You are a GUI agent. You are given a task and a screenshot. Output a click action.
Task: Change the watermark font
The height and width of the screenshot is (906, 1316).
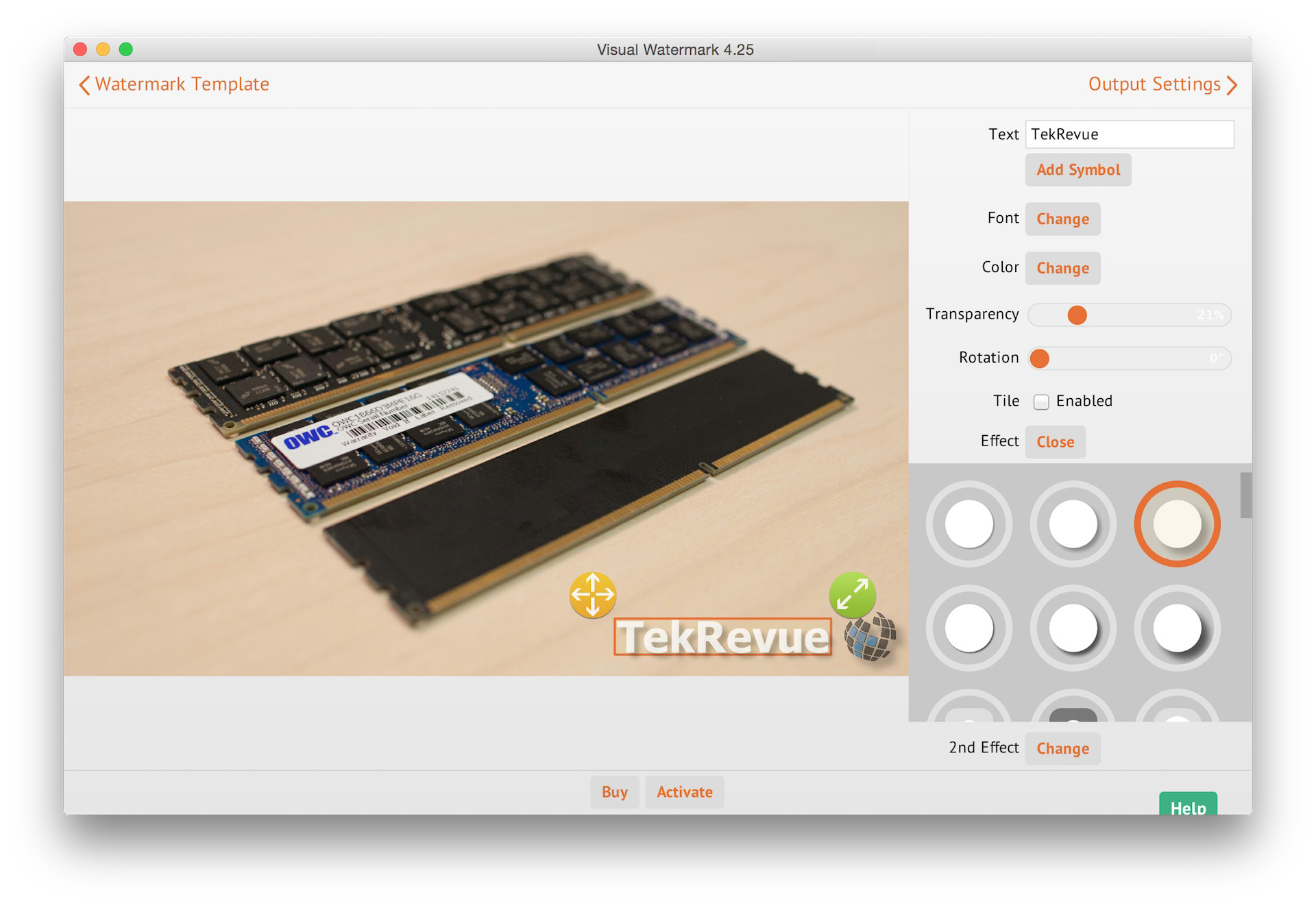pos(1062,219)
